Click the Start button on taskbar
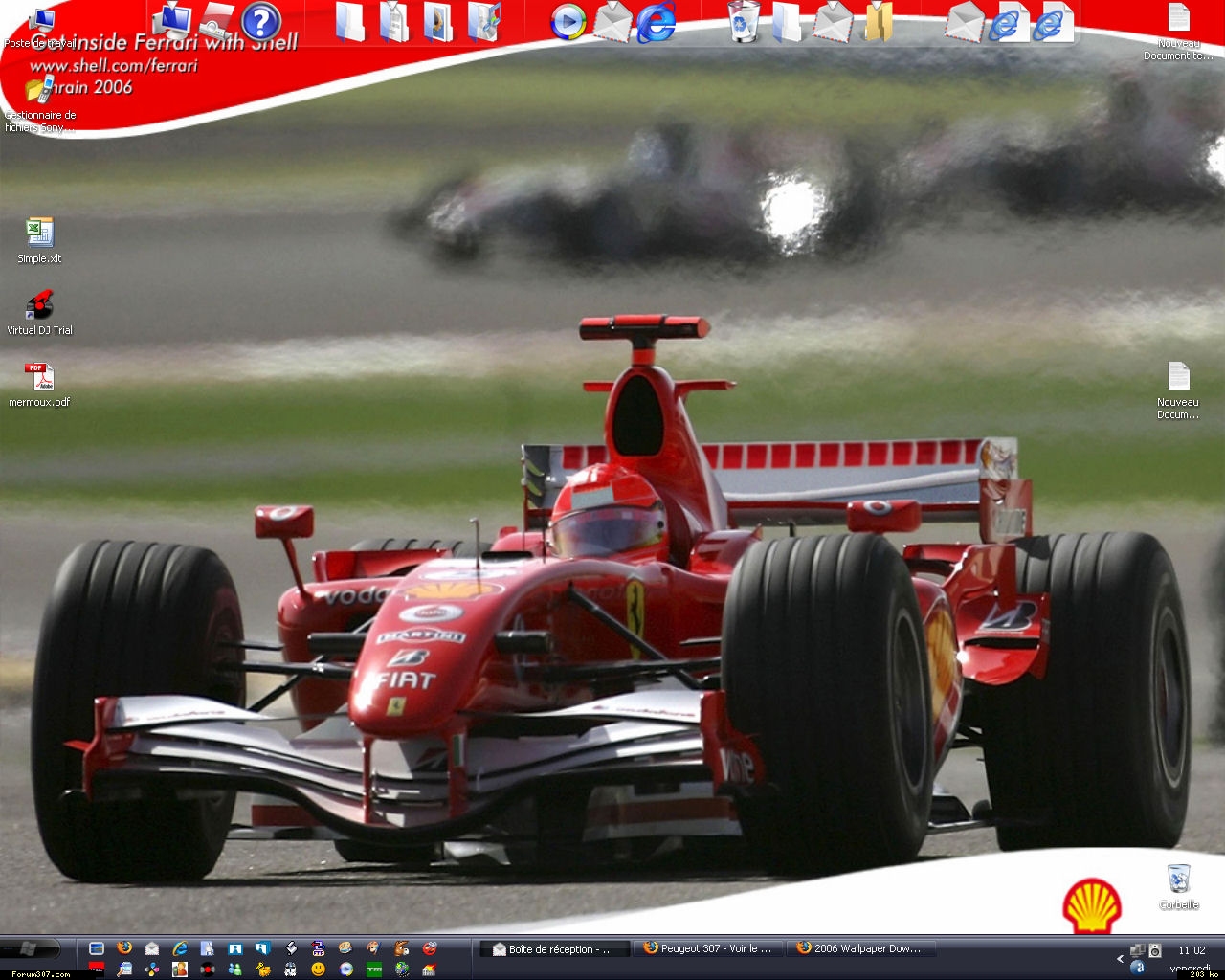 point(31,948)
